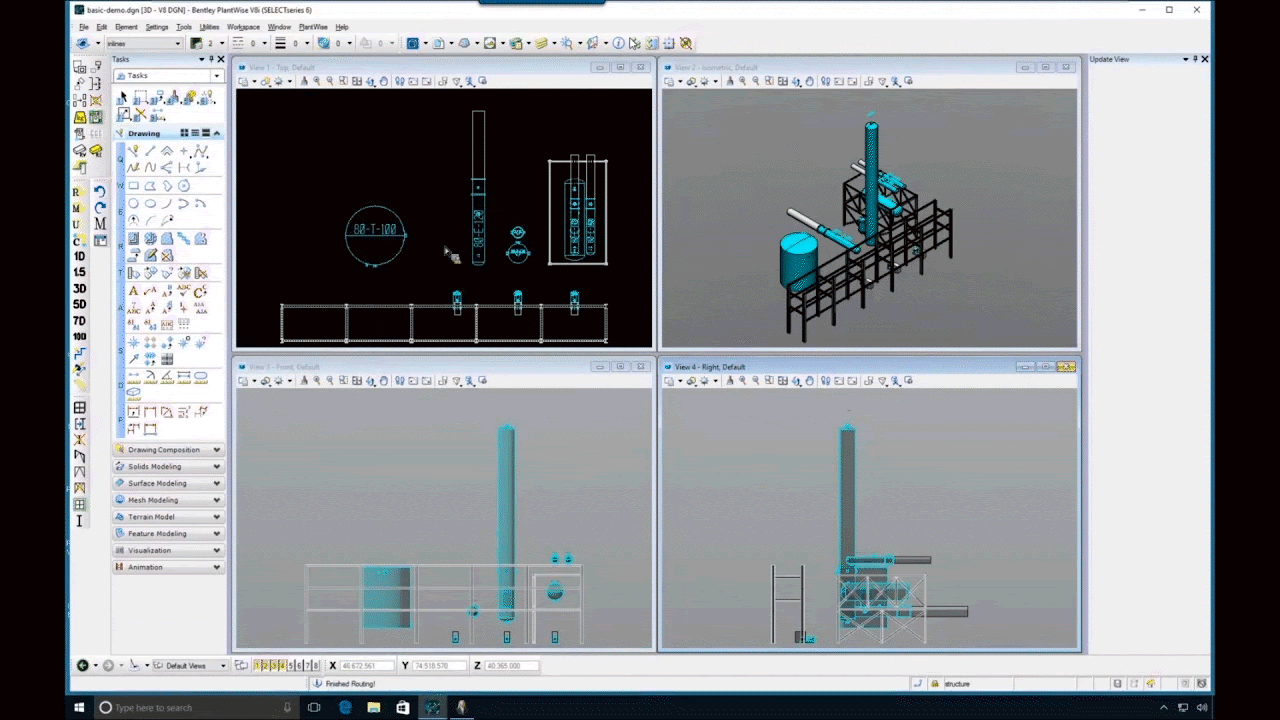Click the Windows taskbar search box
This screenshot has width=1280, height=720.
pyautogui.click(x=196, y=707)
